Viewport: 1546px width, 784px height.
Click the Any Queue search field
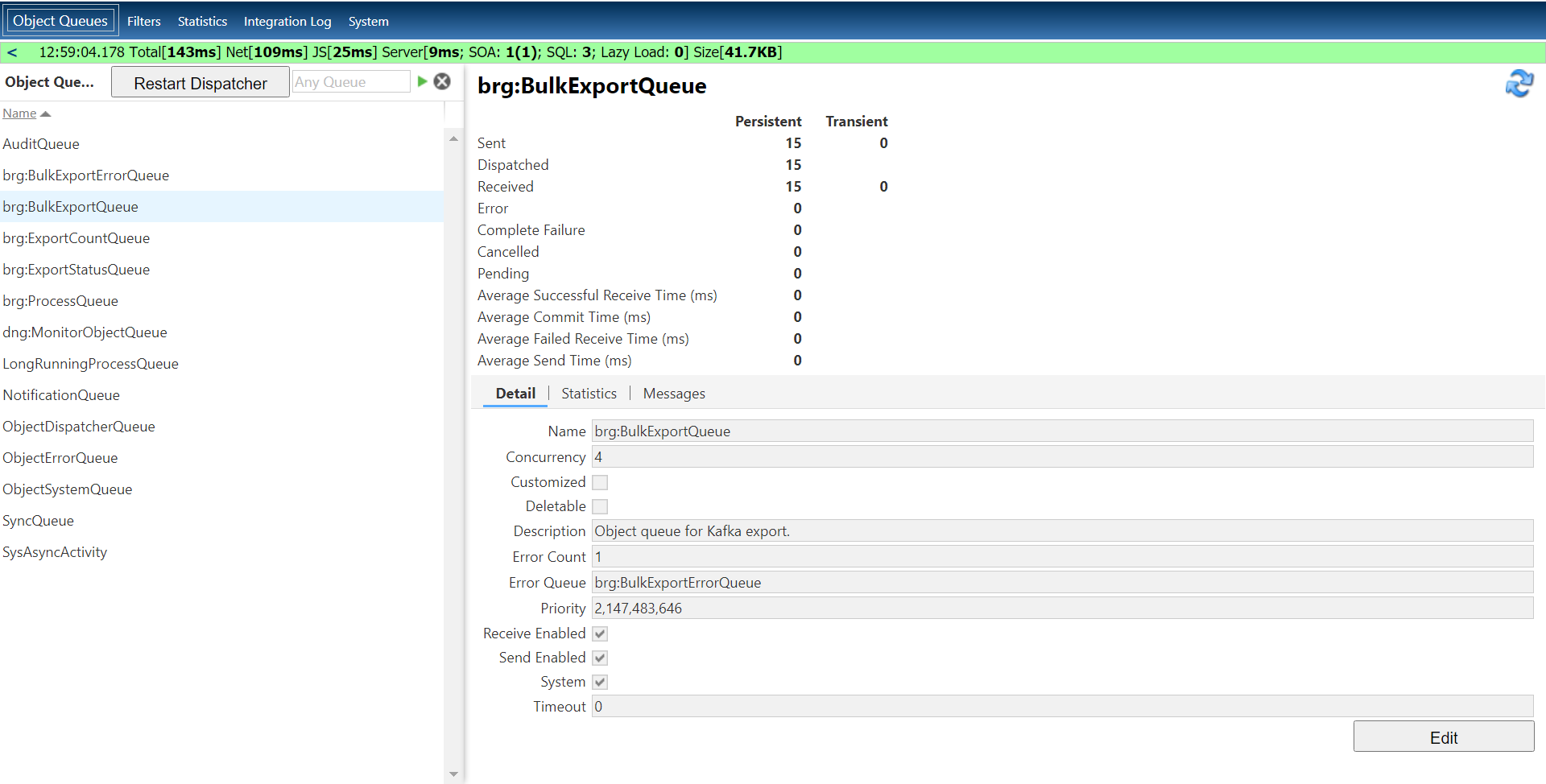click(x=350, y=80)
